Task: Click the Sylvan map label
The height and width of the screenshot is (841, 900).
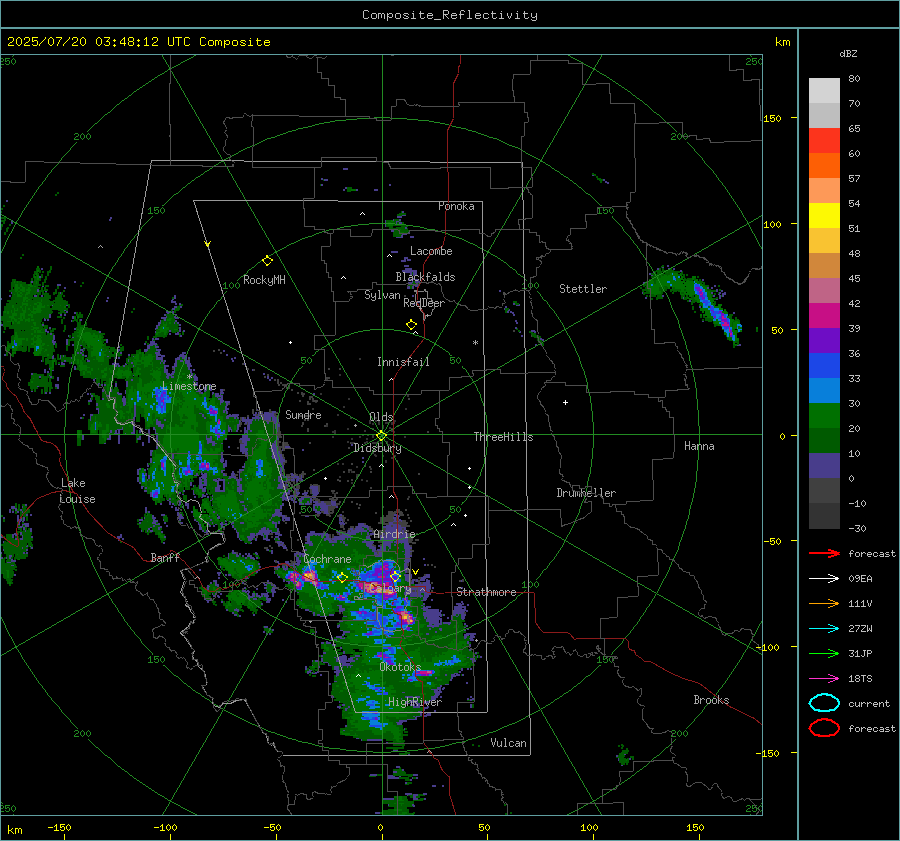Action: click(382, 295)
